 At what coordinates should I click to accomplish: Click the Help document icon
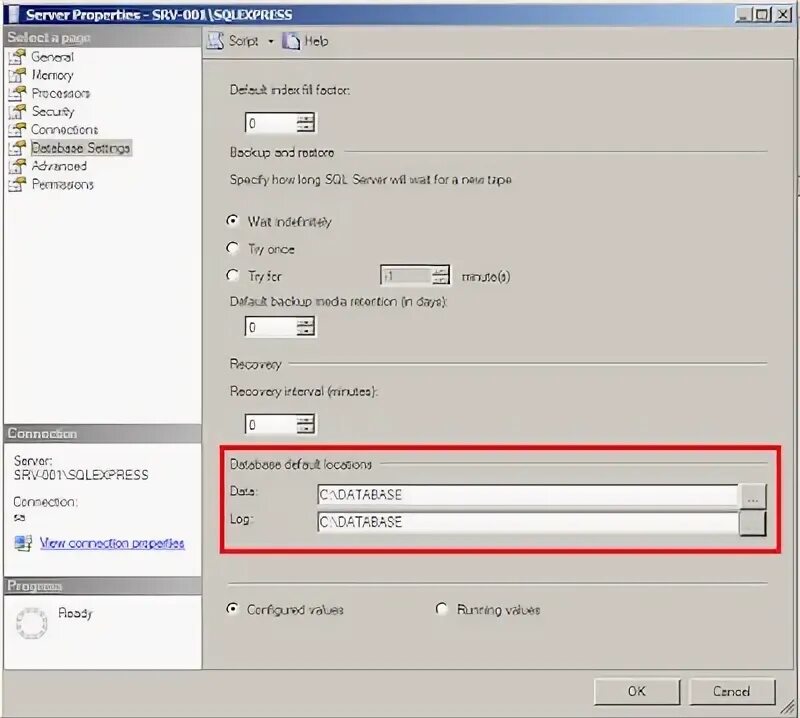[x=291, y=41]
